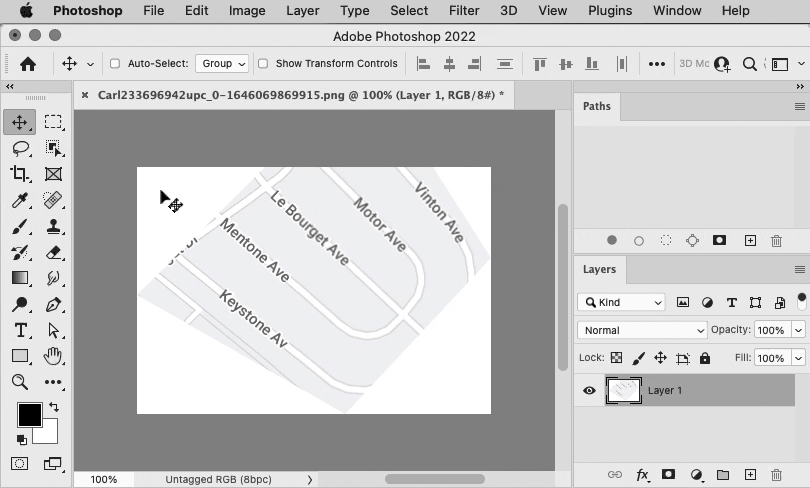Open the more align options three-dots button
This screenshot has height=488, width=810.
tap(657, 64)
